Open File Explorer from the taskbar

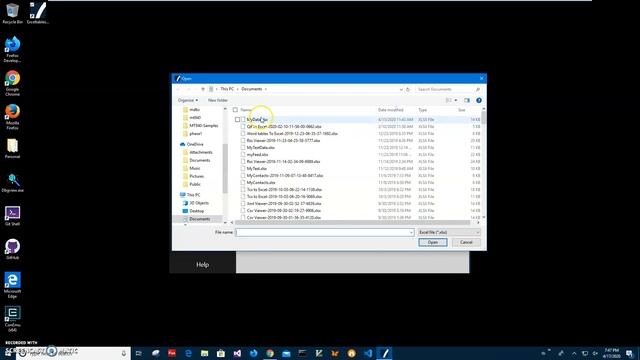point(204,353)
